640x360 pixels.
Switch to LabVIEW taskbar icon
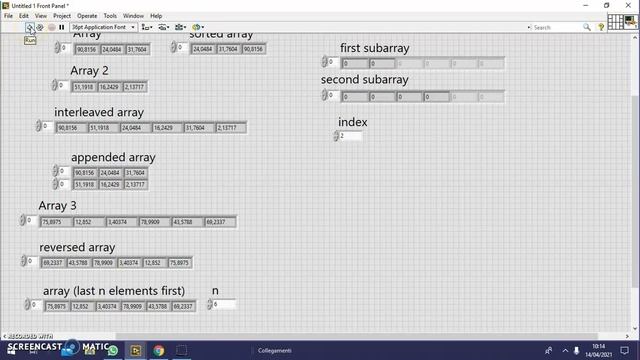coord(136,350)
